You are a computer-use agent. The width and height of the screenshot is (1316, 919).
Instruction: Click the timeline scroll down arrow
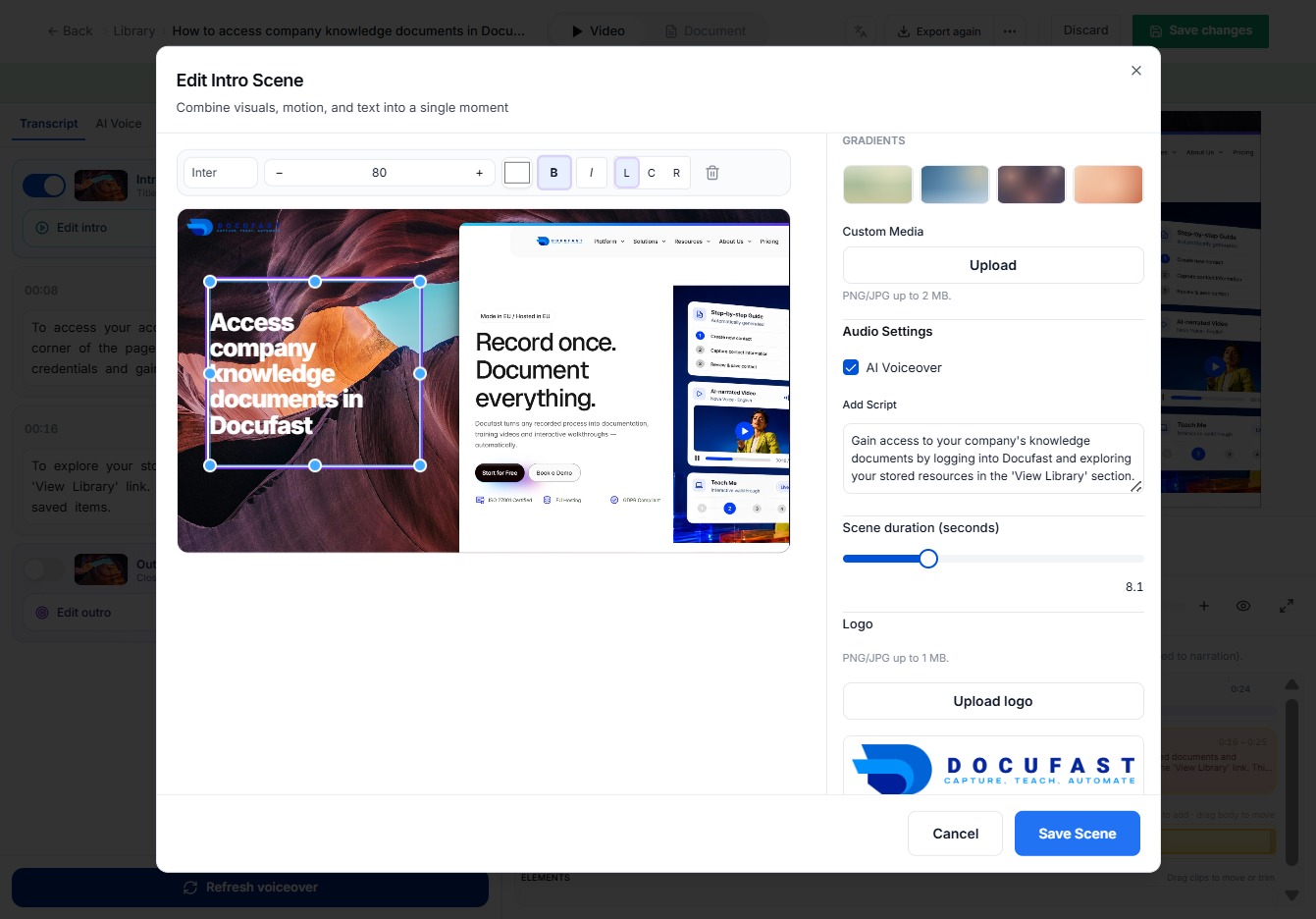point(1292,895)
